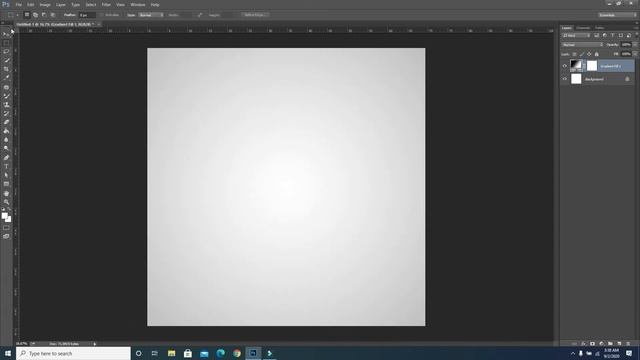Open the File menu

tap(18, 5)
